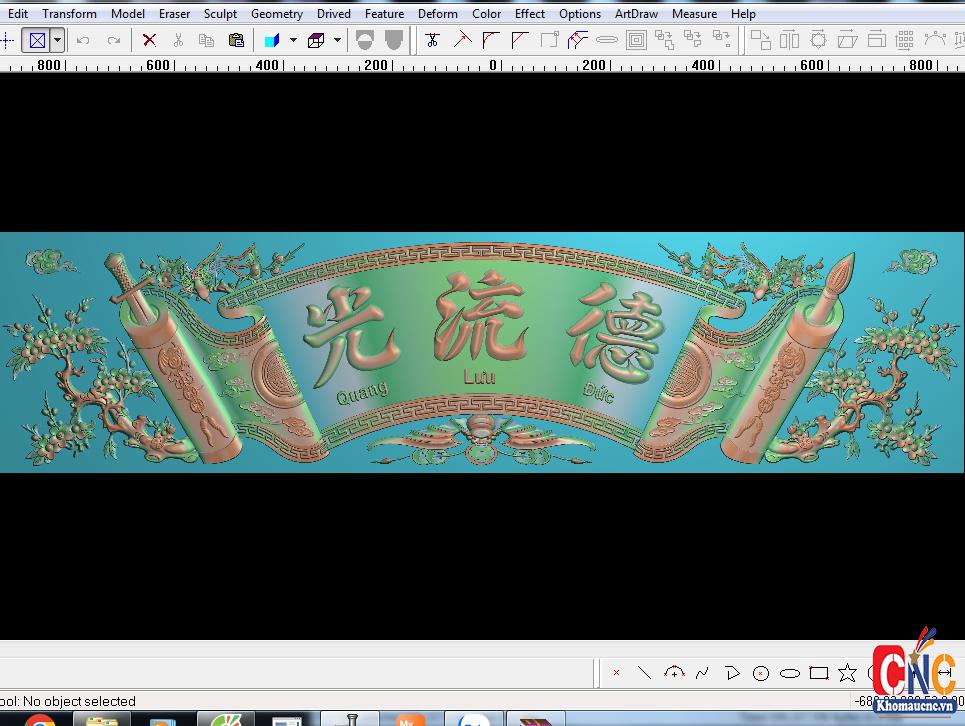Select the chamfer corner tool

click(520, 41)
